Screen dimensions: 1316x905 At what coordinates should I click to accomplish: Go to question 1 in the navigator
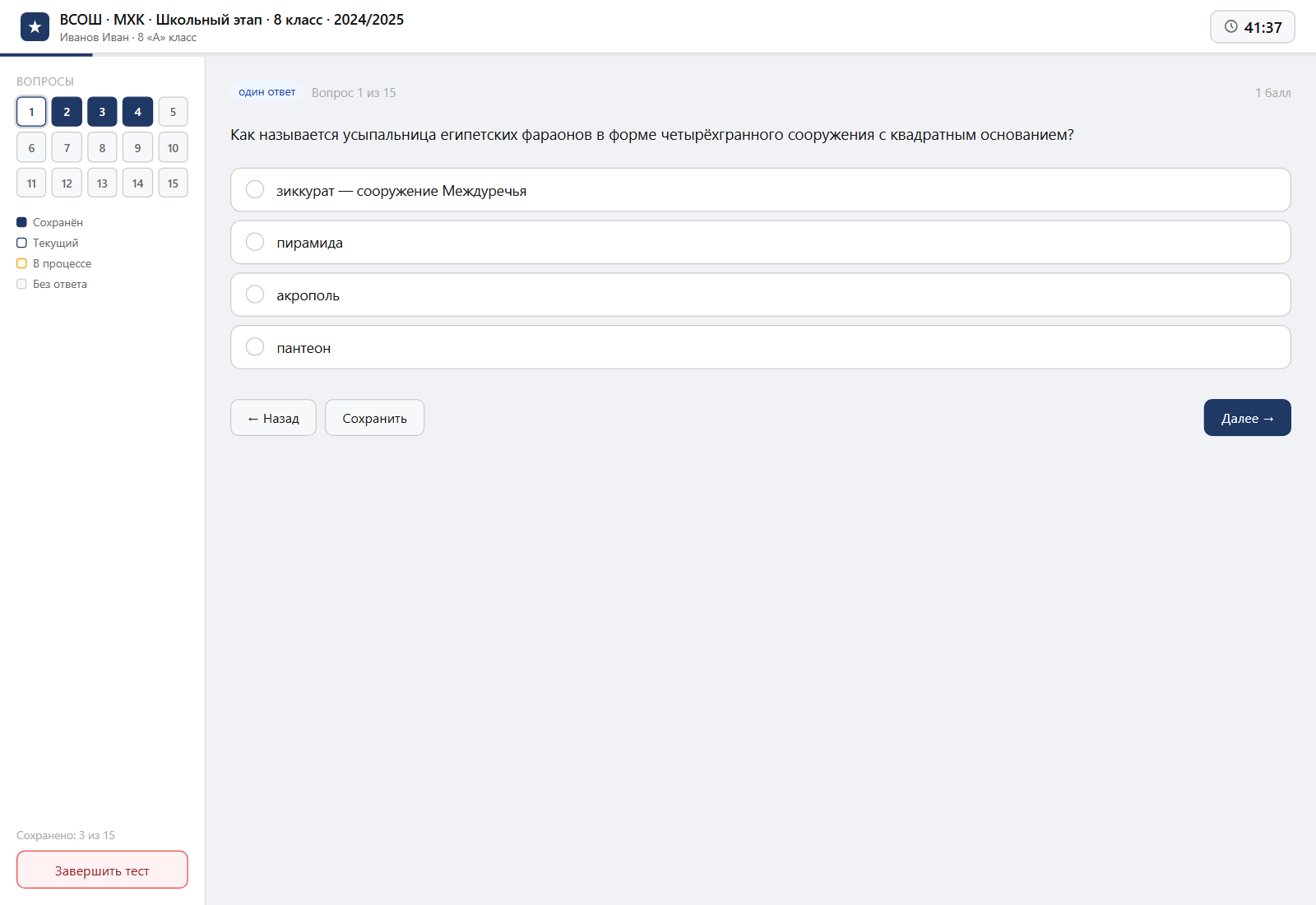pyautogui.click(x=31, y=112)
